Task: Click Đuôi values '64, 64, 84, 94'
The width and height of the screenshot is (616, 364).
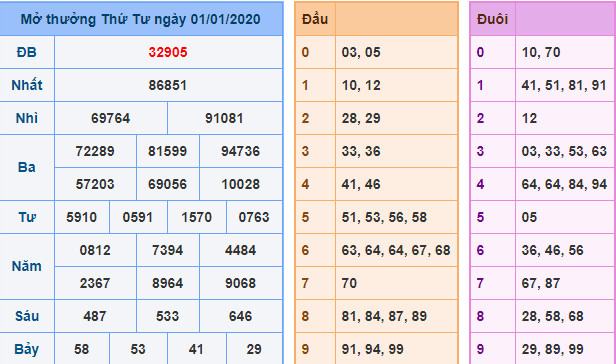Action: pyautogui.click(x=564, y=184)
